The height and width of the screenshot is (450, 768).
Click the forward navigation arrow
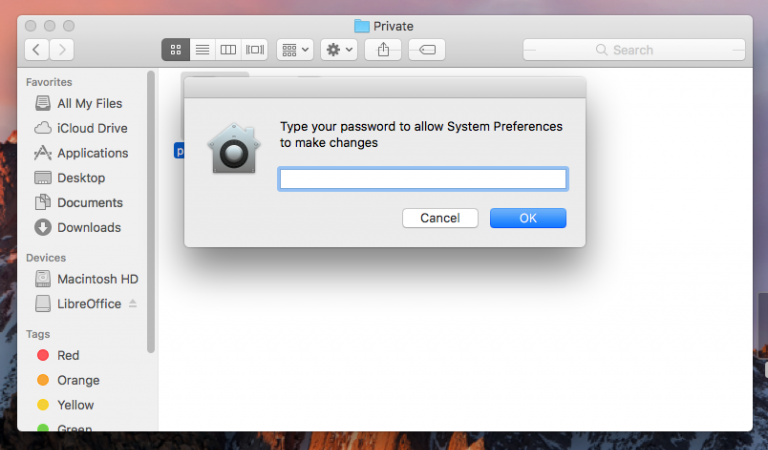62,49
